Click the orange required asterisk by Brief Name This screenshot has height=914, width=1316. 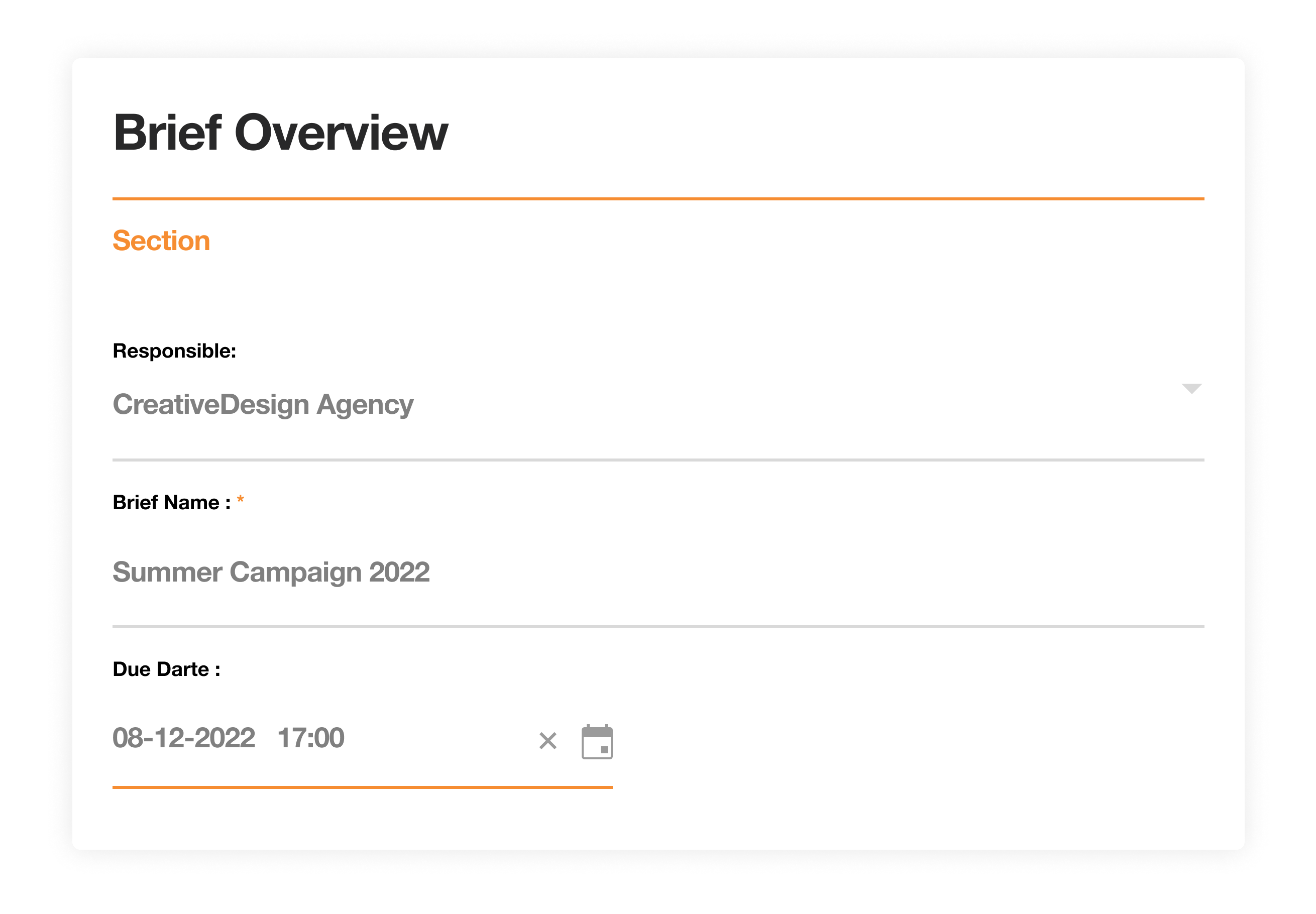(x=241, y=499)
